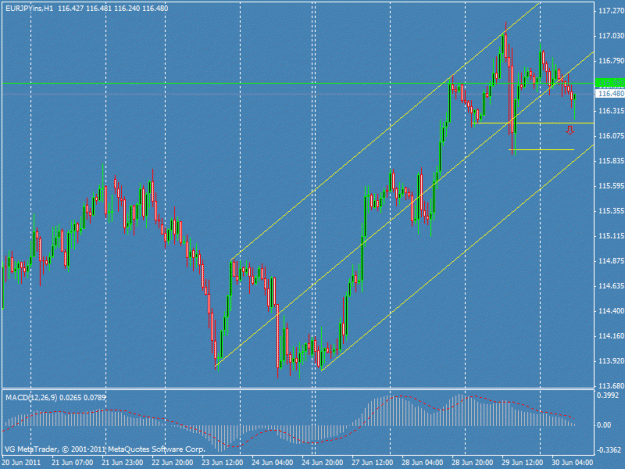
Task: Click price scale value 115.835
Action: [611, 161]
